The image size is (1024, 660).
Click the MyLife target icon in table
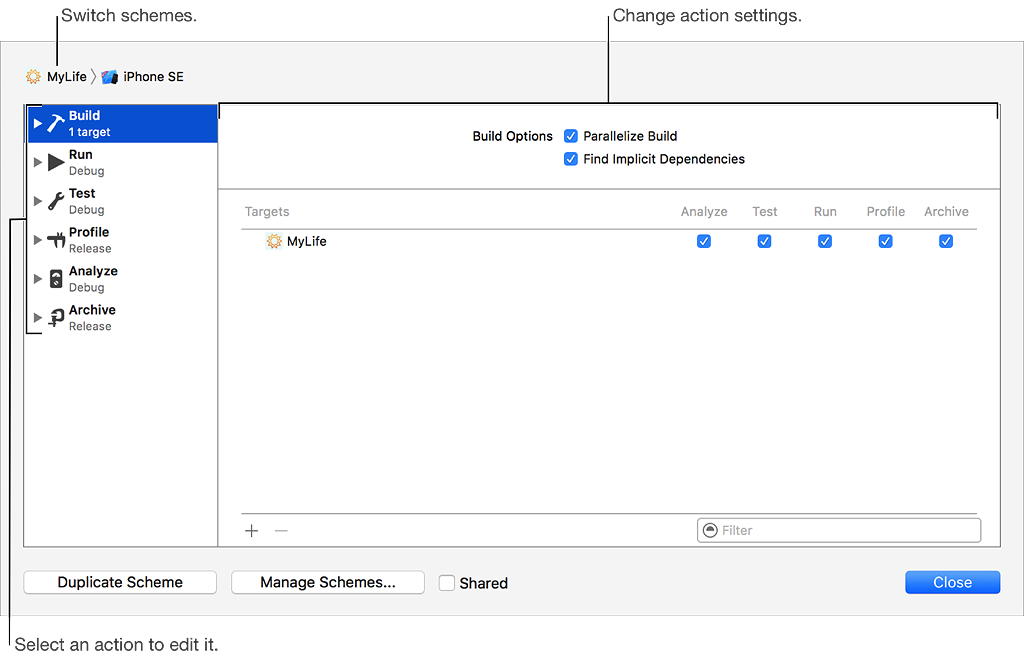pos(274,242)
